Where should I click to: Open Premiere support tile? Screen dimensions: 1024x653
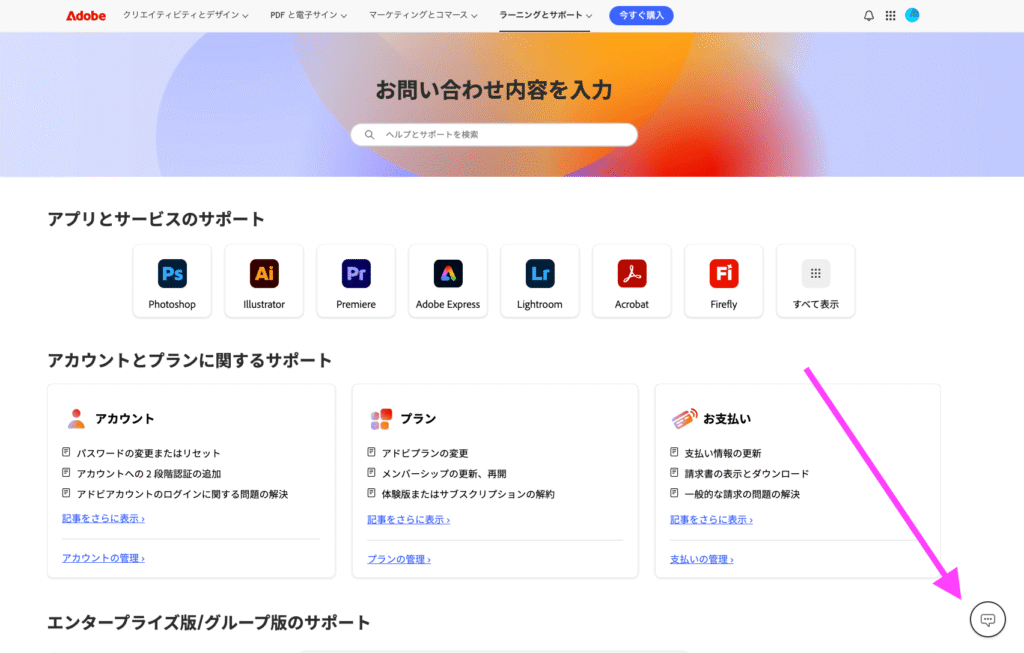point(356,281)
